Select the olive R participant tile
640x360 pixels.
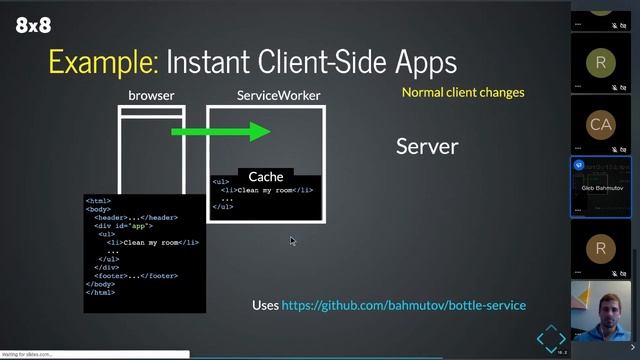pyautogui.click(x=601, y=63)
